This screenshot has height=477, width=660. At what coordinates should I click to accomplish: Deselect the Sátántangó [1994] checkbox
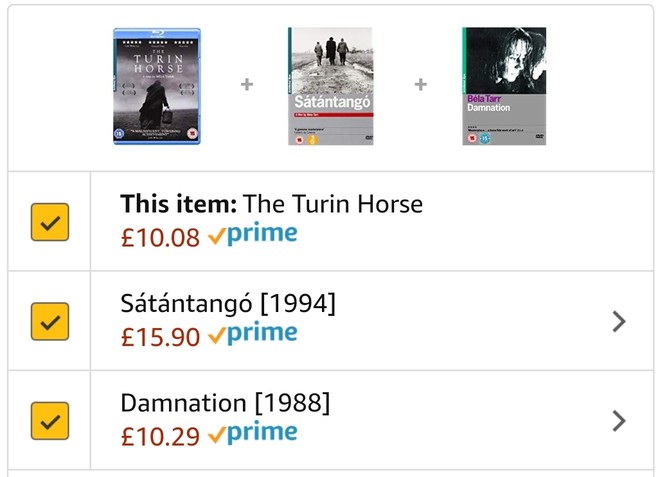[x=50, y=321]
